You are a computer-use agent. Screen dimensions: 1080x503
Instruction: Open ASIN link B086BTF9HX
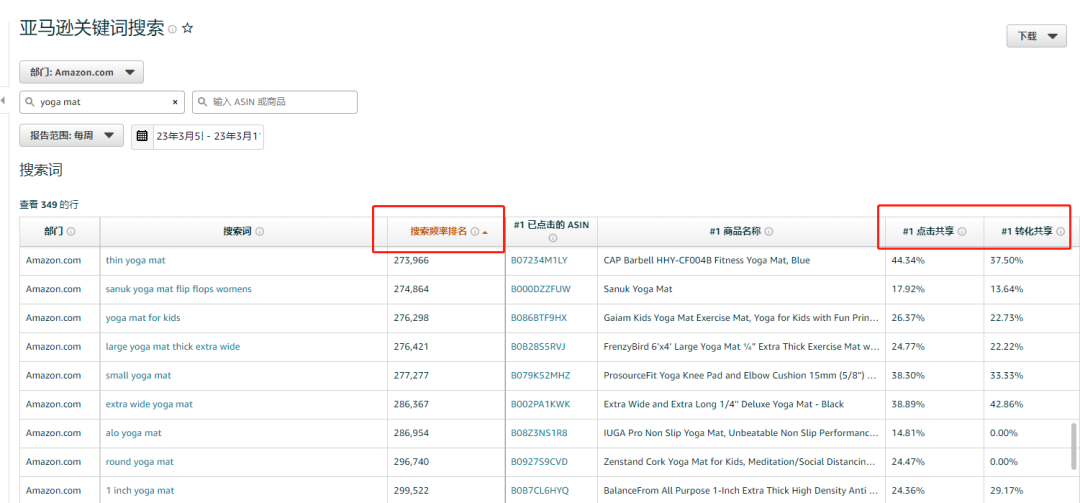pyautogui.click(x=538, y=318)
